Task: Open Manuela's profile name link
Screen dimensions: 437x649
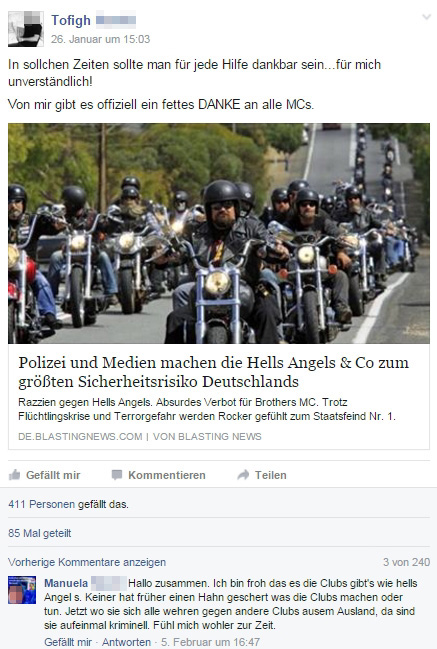Action: coord(66,583)
